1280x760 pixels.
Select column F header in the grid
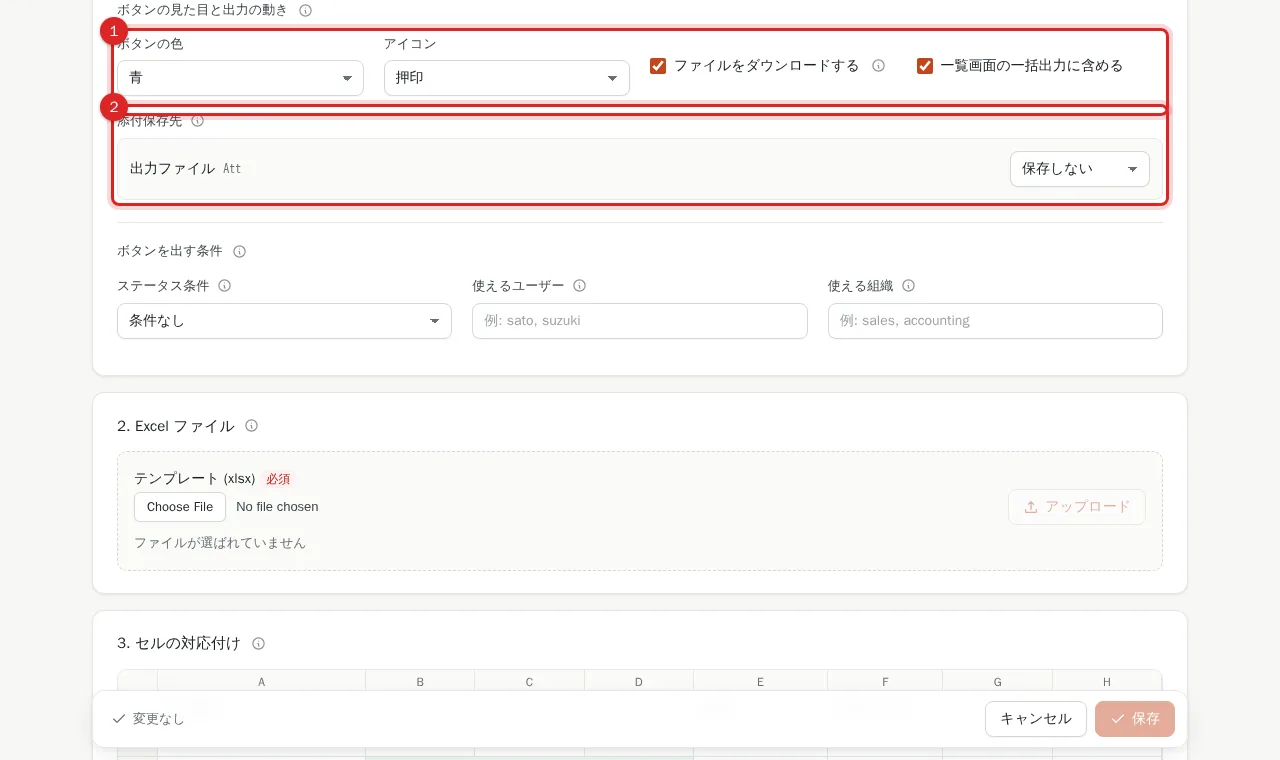click(885, 682)
